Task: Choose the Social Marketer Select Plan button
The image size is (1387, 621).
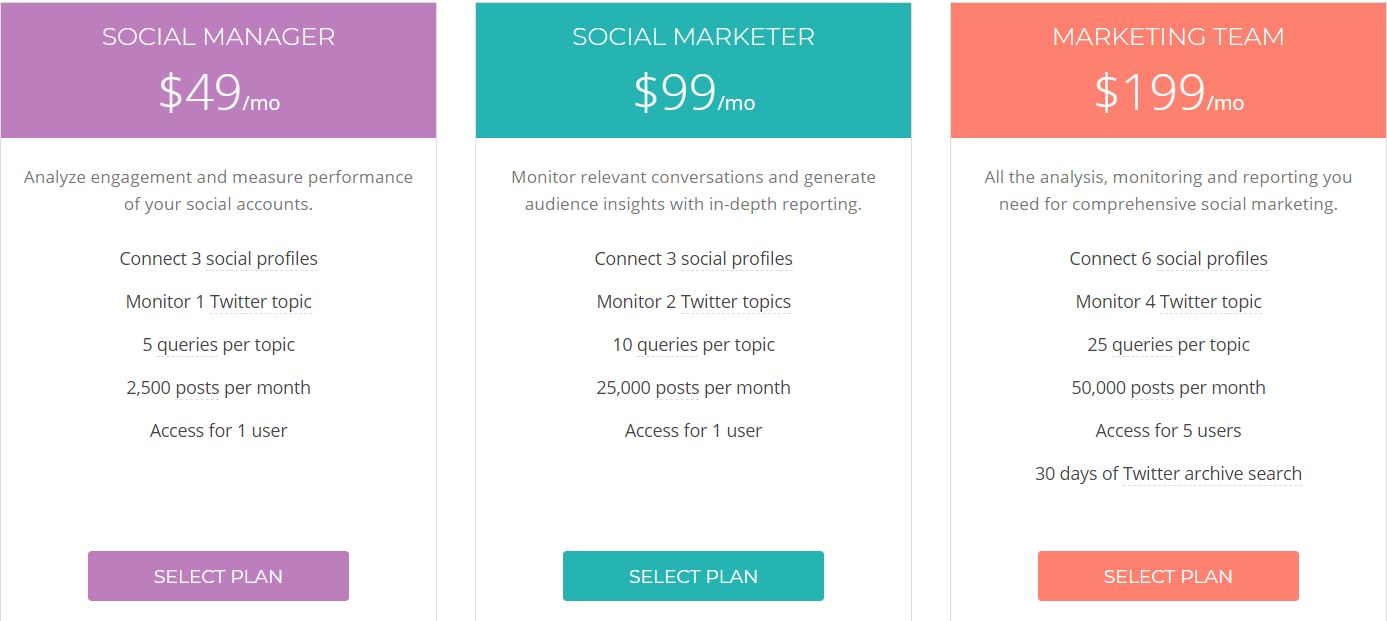Action: [693, 576]
